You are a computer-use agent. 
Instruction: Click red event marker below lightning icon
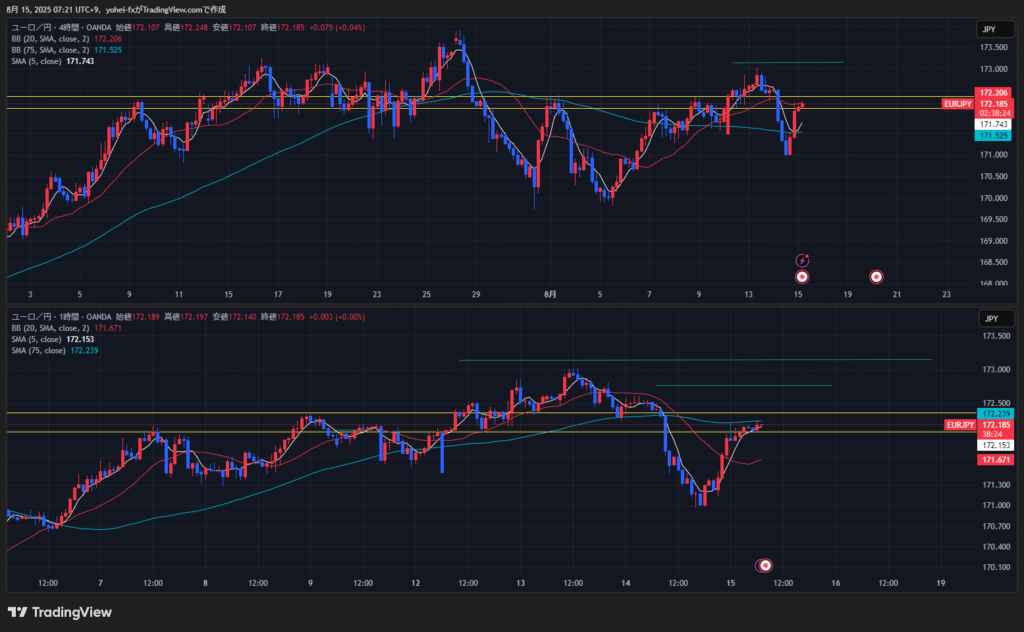(802, 276)
